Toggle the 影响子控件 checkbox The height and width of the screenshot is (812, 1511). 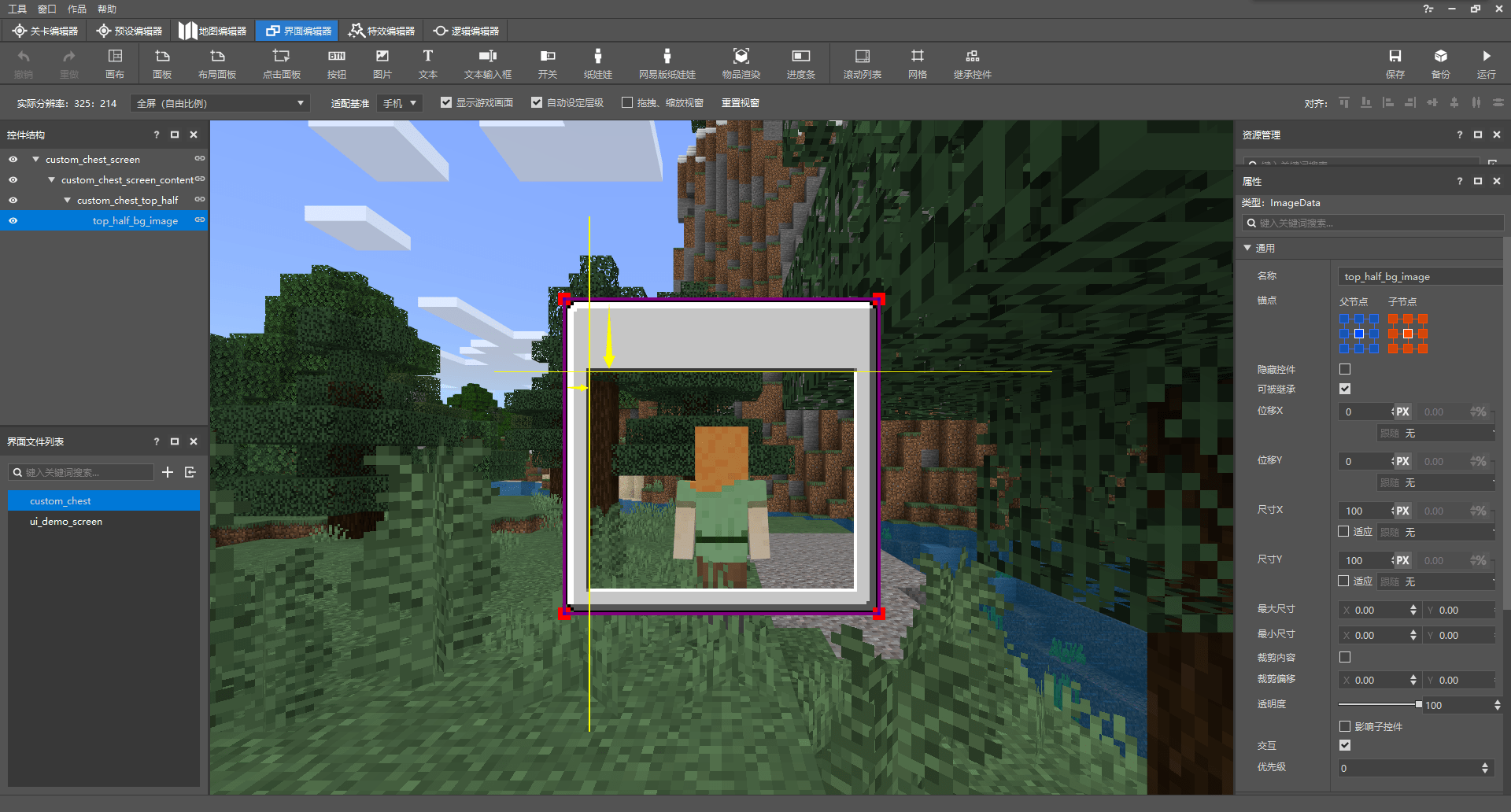(1345, 726)
